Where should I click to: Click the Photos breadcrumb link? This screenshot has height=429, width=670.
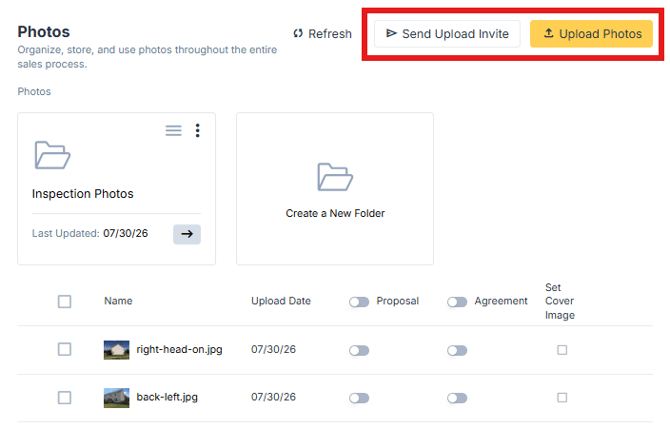click(x=34, y=91)
